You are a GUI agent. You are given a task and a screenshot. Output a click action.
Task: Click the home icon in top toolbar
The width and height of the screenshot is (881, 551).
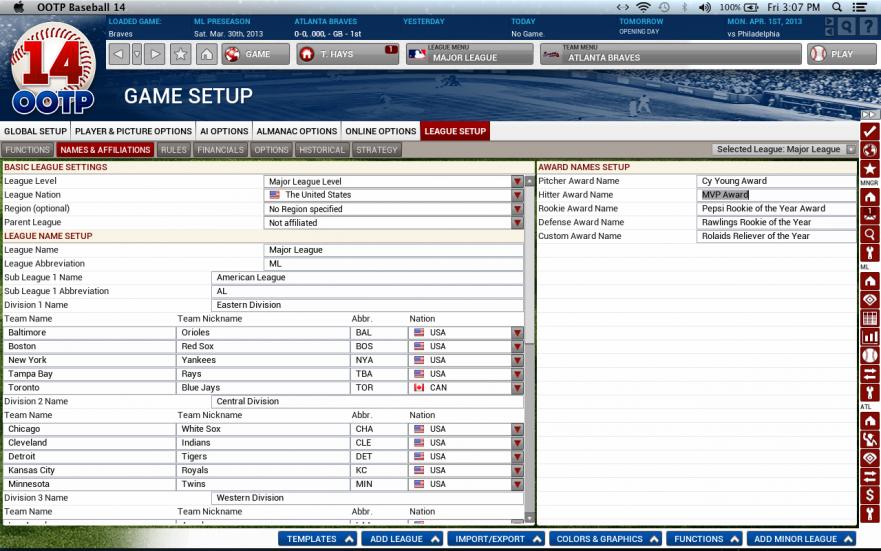pos(206,54)
